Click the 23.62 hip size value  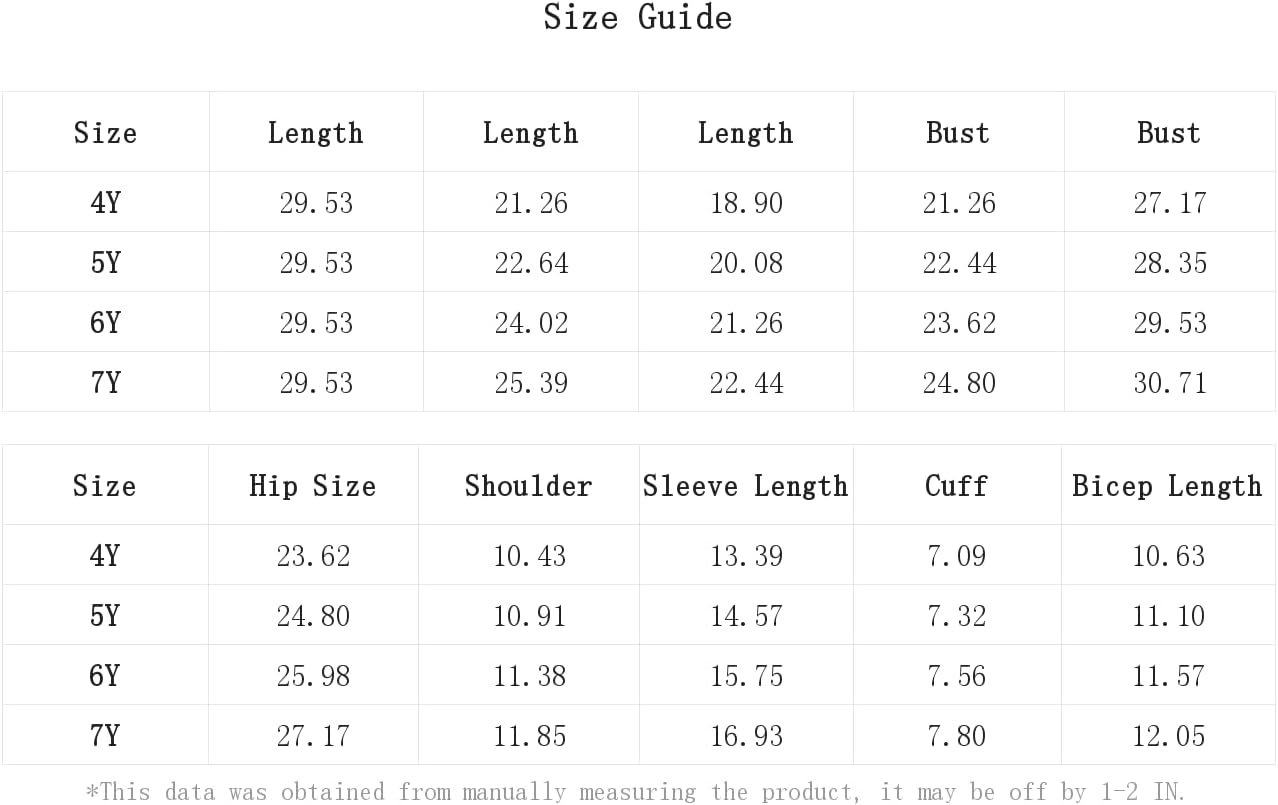click(313, 556)
